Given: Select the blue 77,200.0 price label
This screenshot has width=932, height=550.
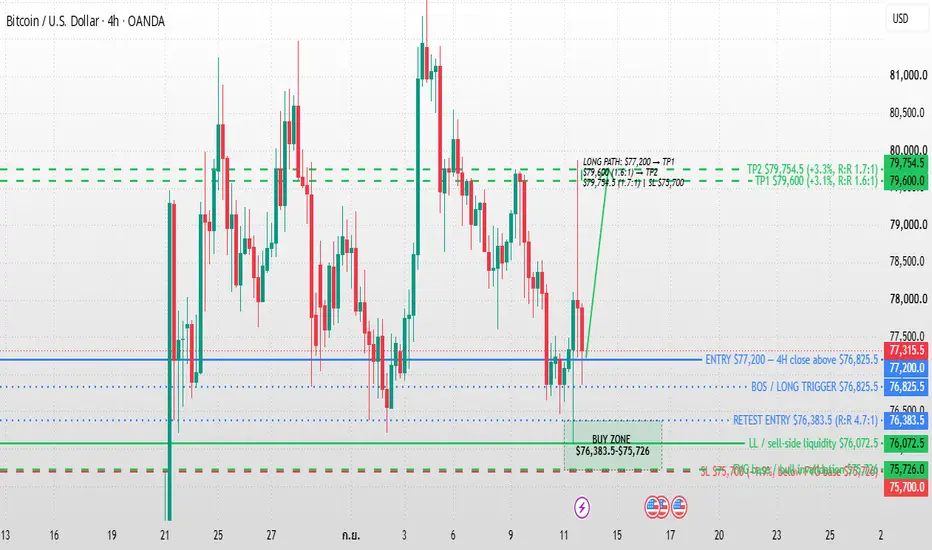Looking at the screenshot, I should pyautogui.click(x=906, y=368).
